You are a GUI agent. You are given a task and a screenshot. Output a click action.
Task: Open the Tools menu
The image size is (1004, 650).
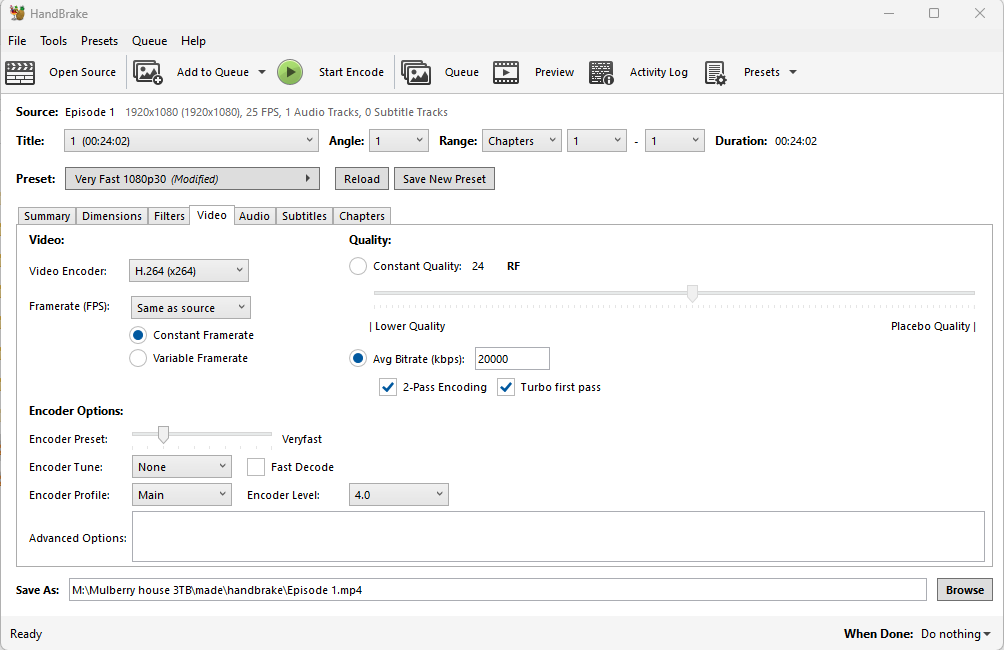[x=53, y=40]
